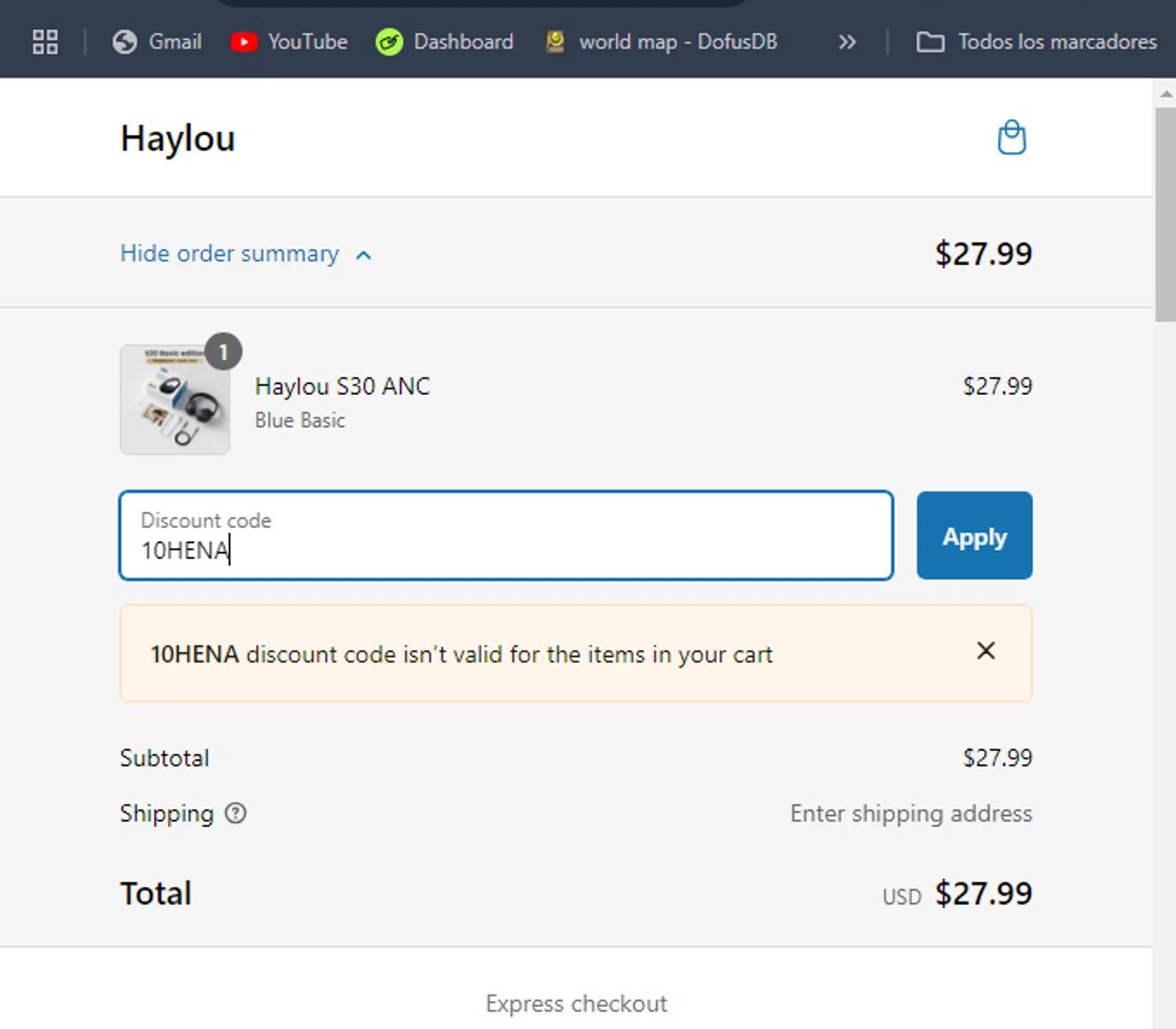
Task: Go to the Haylou store homepage logo
Action: point(178,139)
